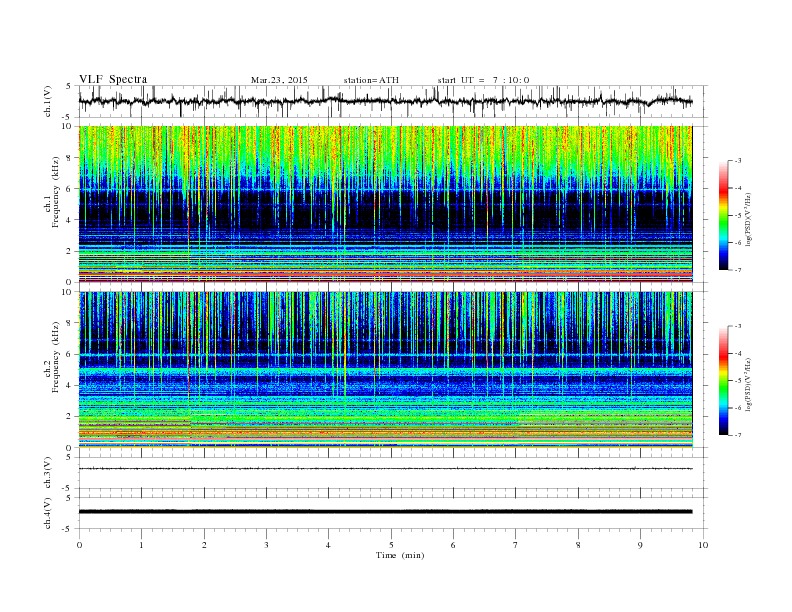The height and width of the screenshot is (612, 792).
Task: Click the time axis tick label "10"
Action: point(703,545)
